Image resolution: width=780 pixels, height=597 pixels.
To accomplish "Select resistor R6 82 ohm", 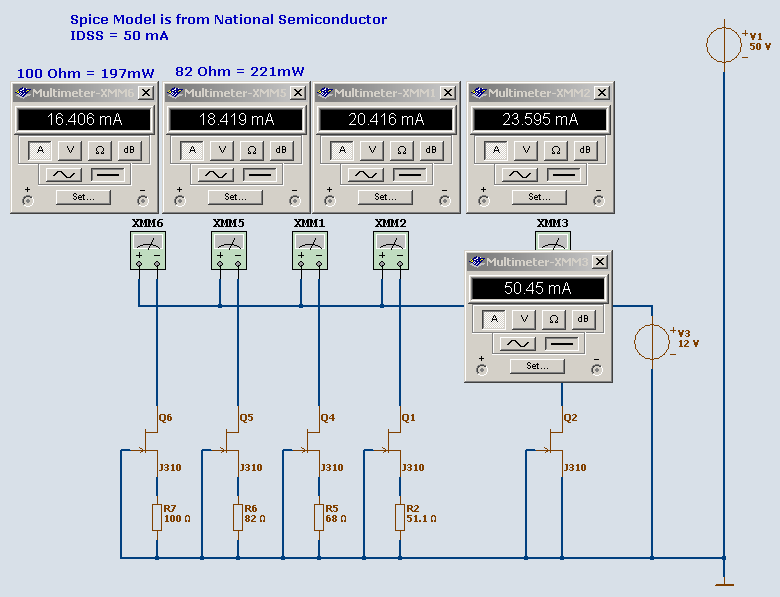I will 238,517.
